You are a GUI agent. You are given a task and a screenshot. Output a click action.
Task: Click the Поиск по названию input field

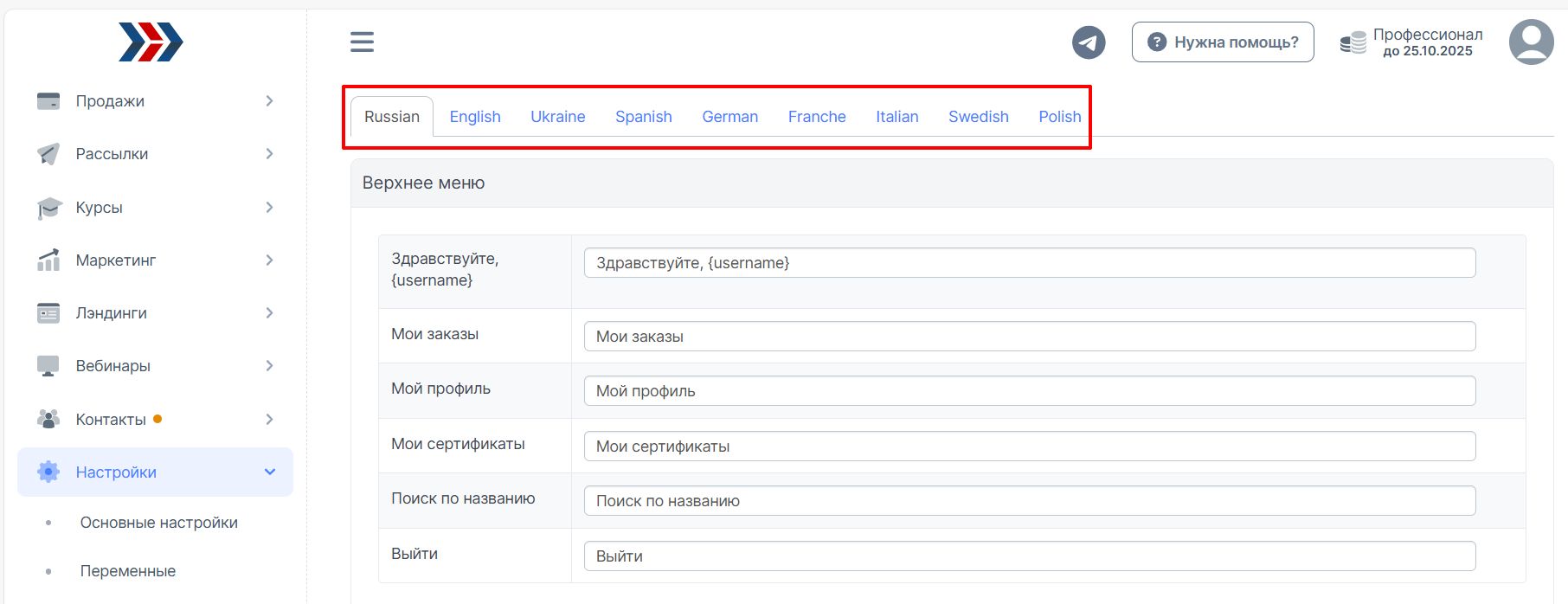pos(1030,501)
